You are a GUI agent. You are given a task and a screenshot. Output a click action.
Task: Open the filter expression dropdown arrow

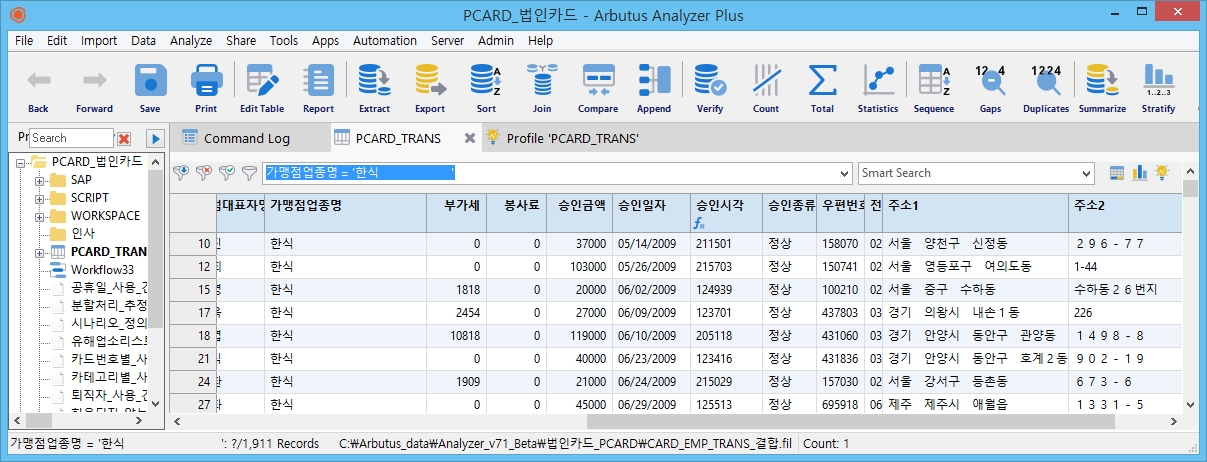[845, 173]
